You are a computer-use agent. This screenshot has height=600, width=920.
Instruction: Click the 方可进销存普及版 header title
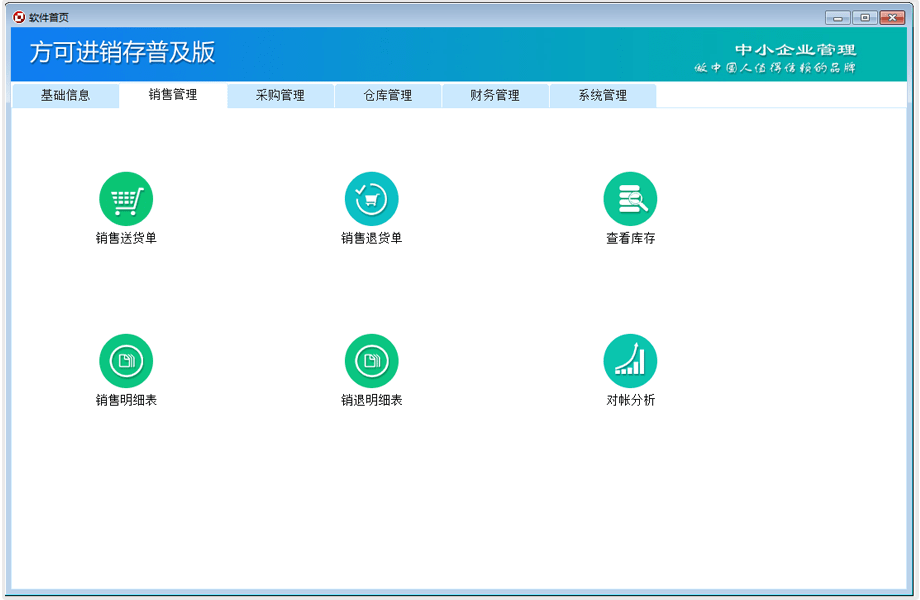click(x=123, y=52)
